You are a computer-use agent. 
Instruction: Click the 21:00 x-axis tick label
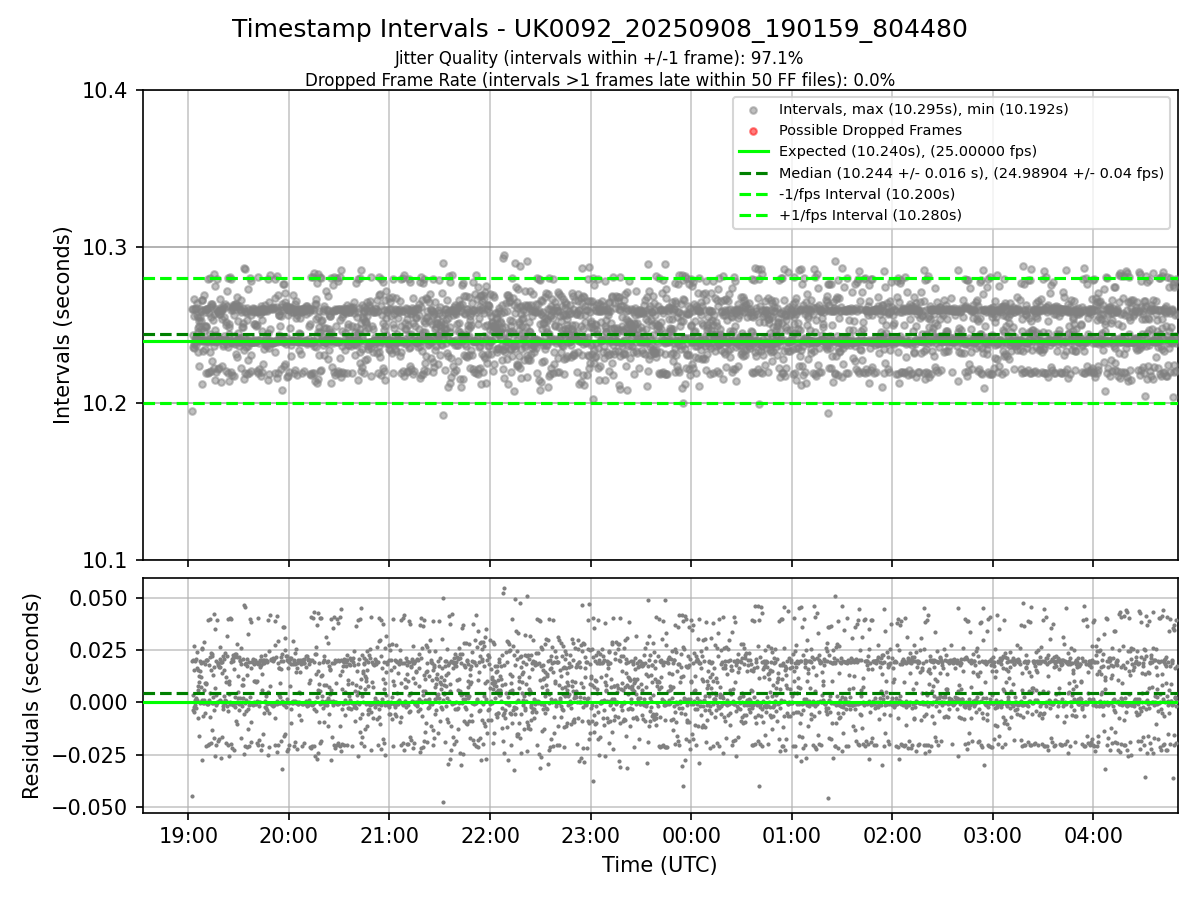click(389, 834)
